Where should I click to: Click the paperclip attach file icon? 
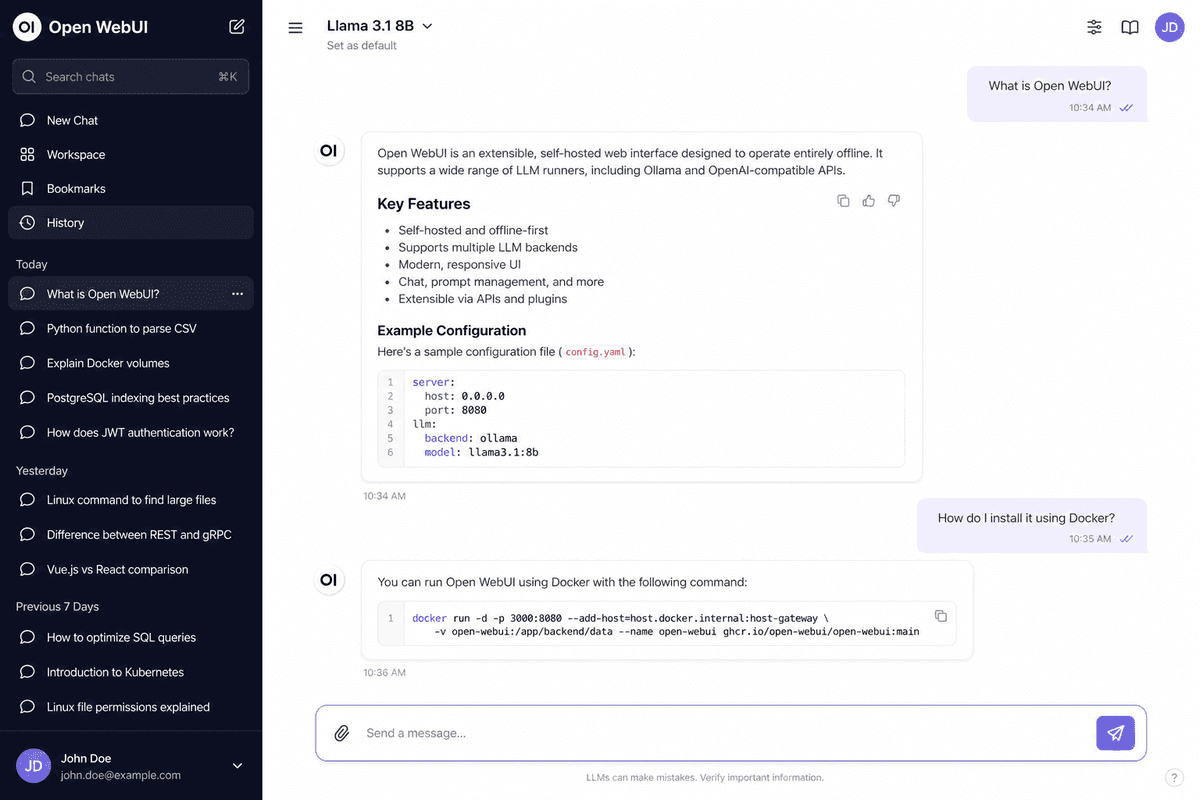click(341, 733)
